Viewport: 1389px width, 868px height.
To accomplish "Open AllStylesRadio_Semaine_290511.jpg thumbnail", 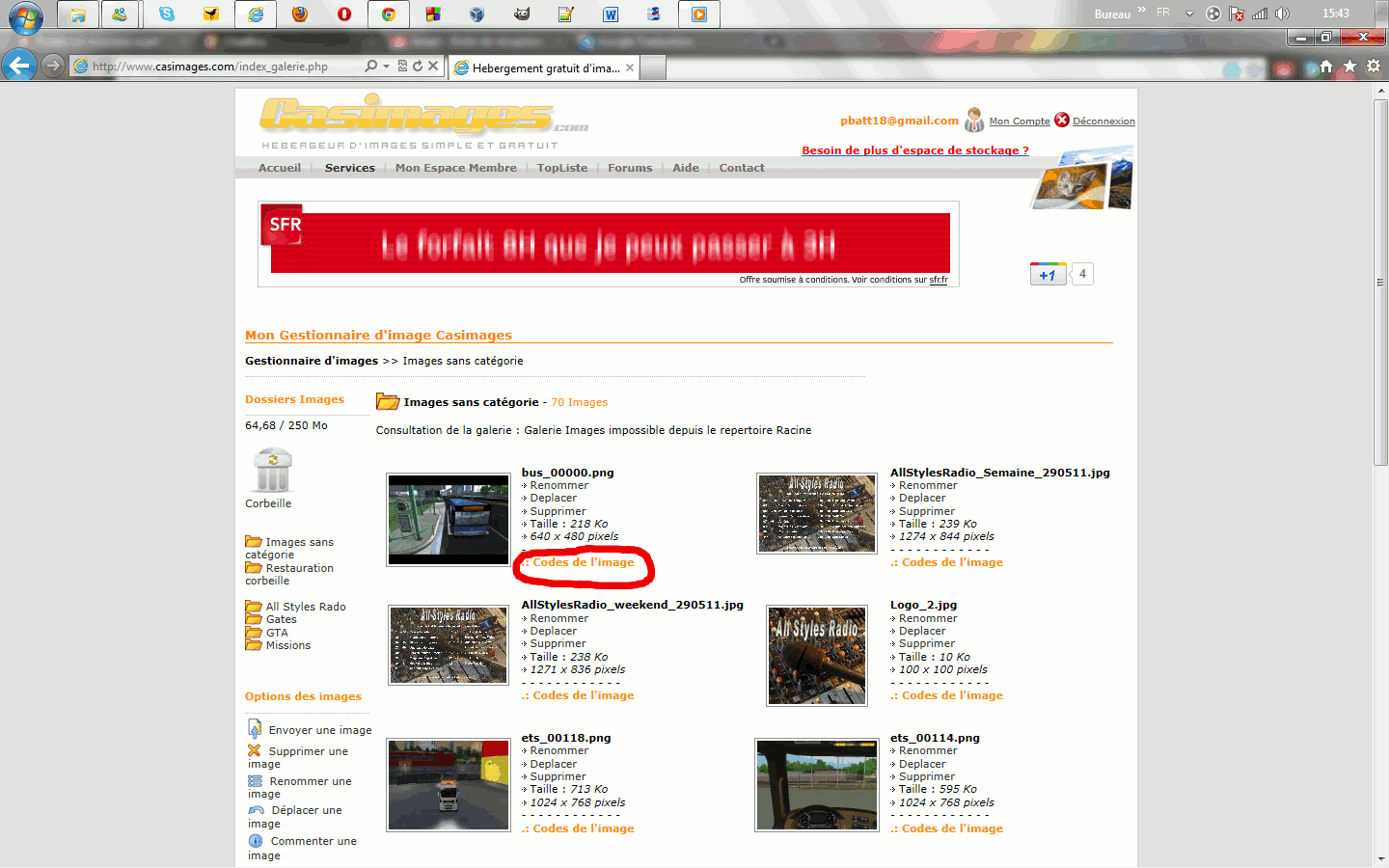I will coord(817,513).
